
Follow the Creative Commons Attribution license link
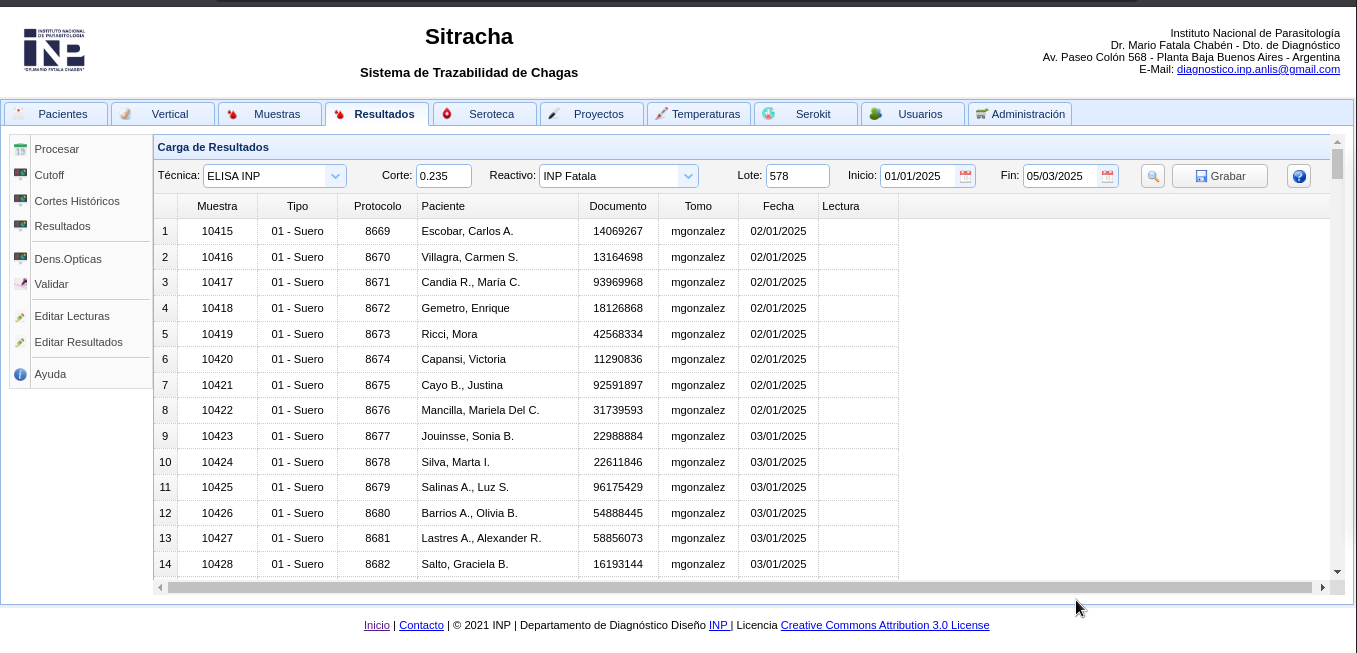(x=884, y=625)
